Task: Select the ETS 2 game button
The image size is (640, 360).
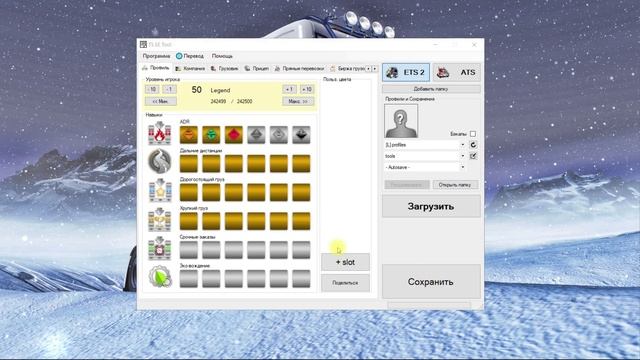Action: 406,73
